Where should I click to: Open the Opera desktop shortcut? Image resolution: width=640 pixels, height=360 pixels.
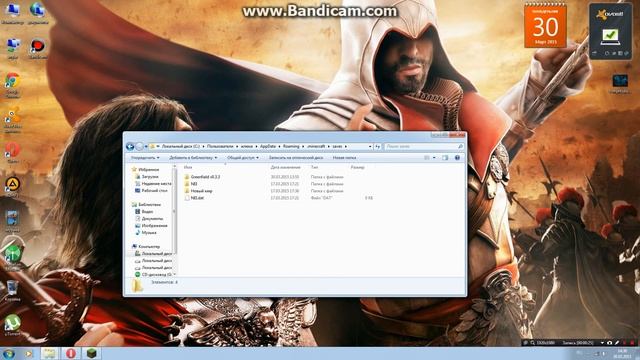tap(12, 153)
